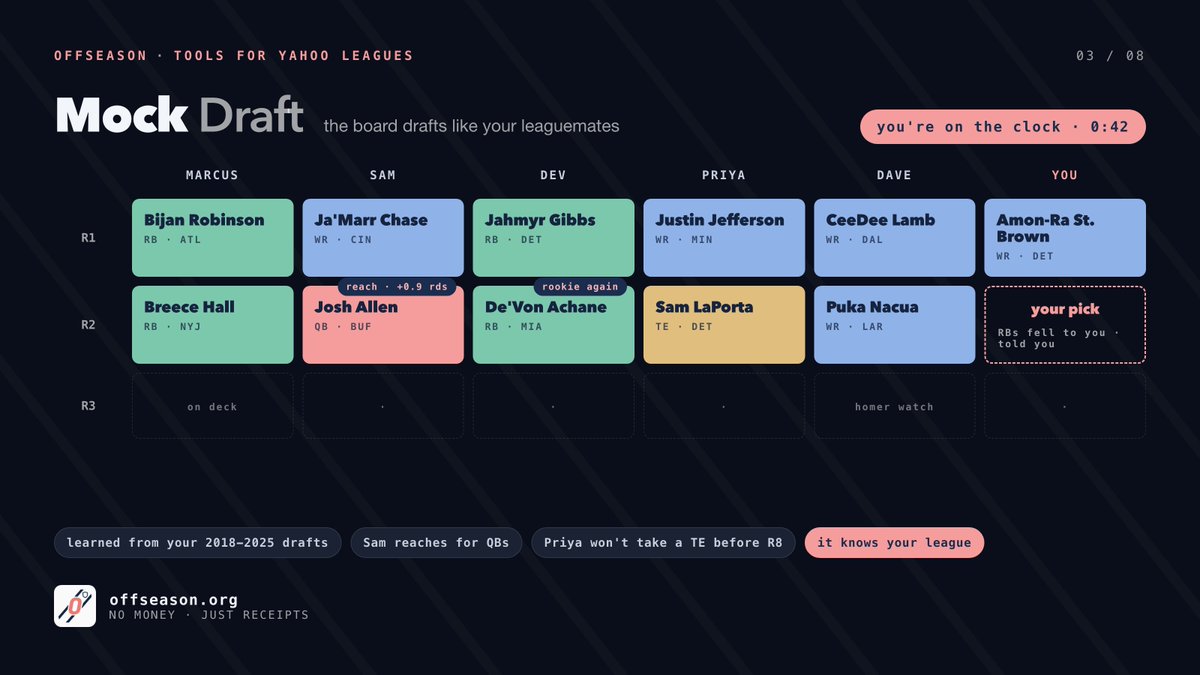
Task: Click the R2 row label
Action: tap(89, 325)
